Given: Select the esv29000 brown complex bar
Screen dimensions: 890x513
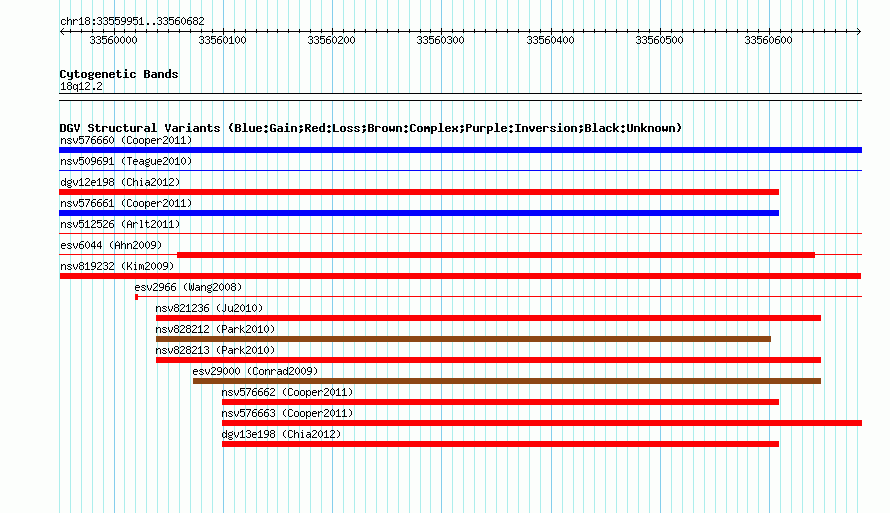Looking at the screenshot, I should pyautogui.click(x=507, y=381).
